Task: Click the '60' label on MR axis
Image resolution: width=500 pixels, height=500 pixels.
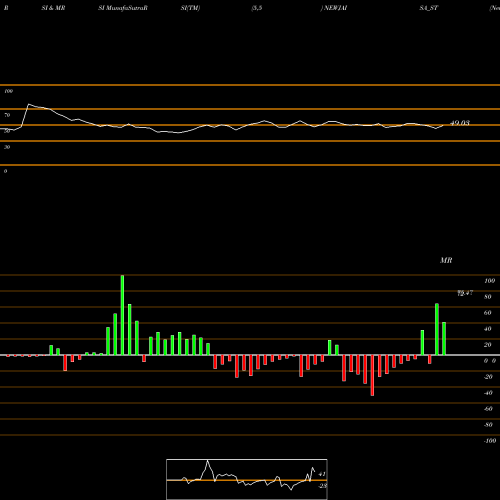Action: [x=488, y=313]
